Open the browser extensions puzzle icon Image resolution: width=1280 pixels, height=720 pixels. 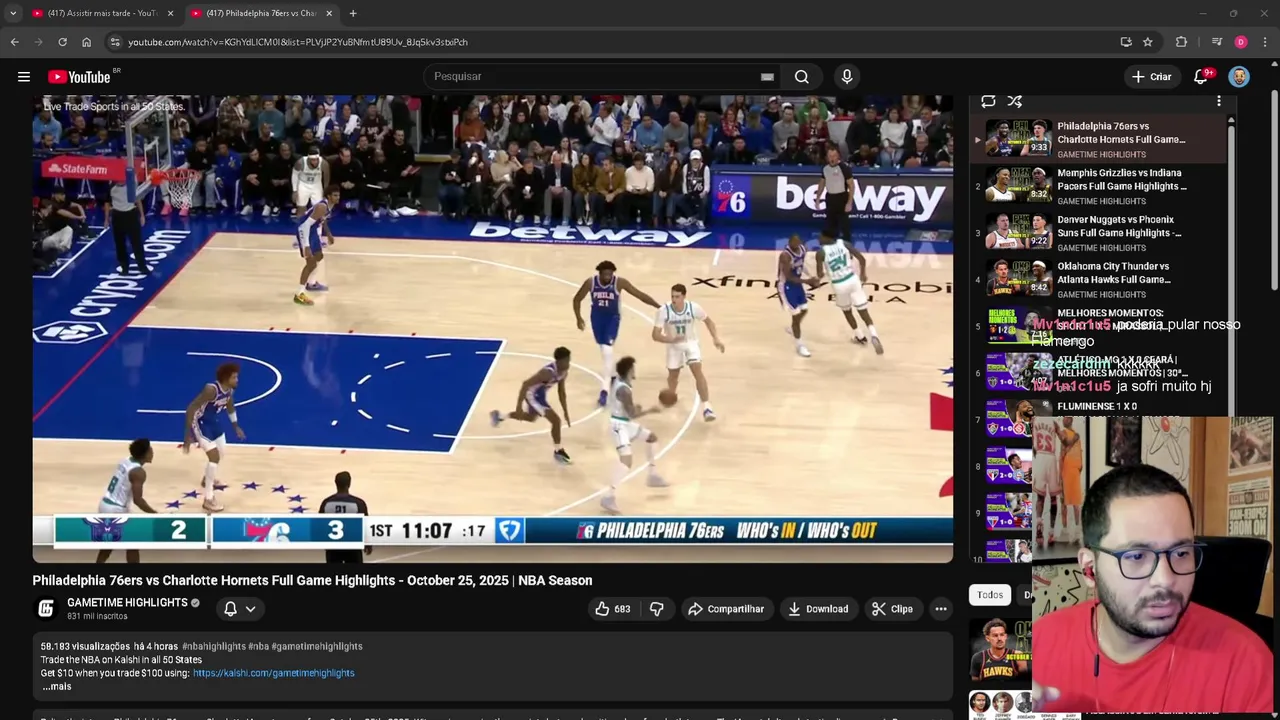[x=1181, y=42]
